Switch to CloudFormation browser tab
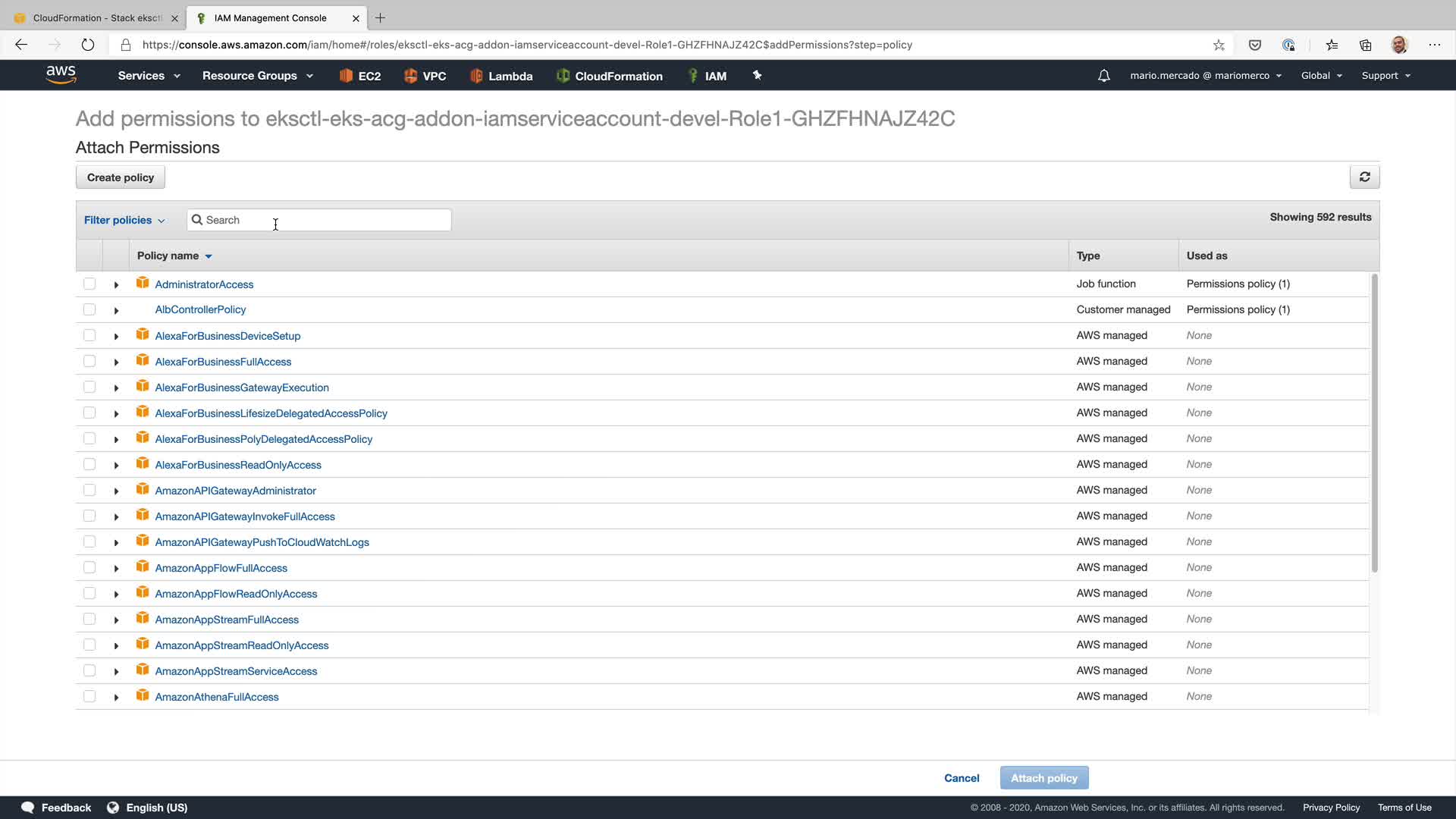1456x819 pixels. pos(97,17)
